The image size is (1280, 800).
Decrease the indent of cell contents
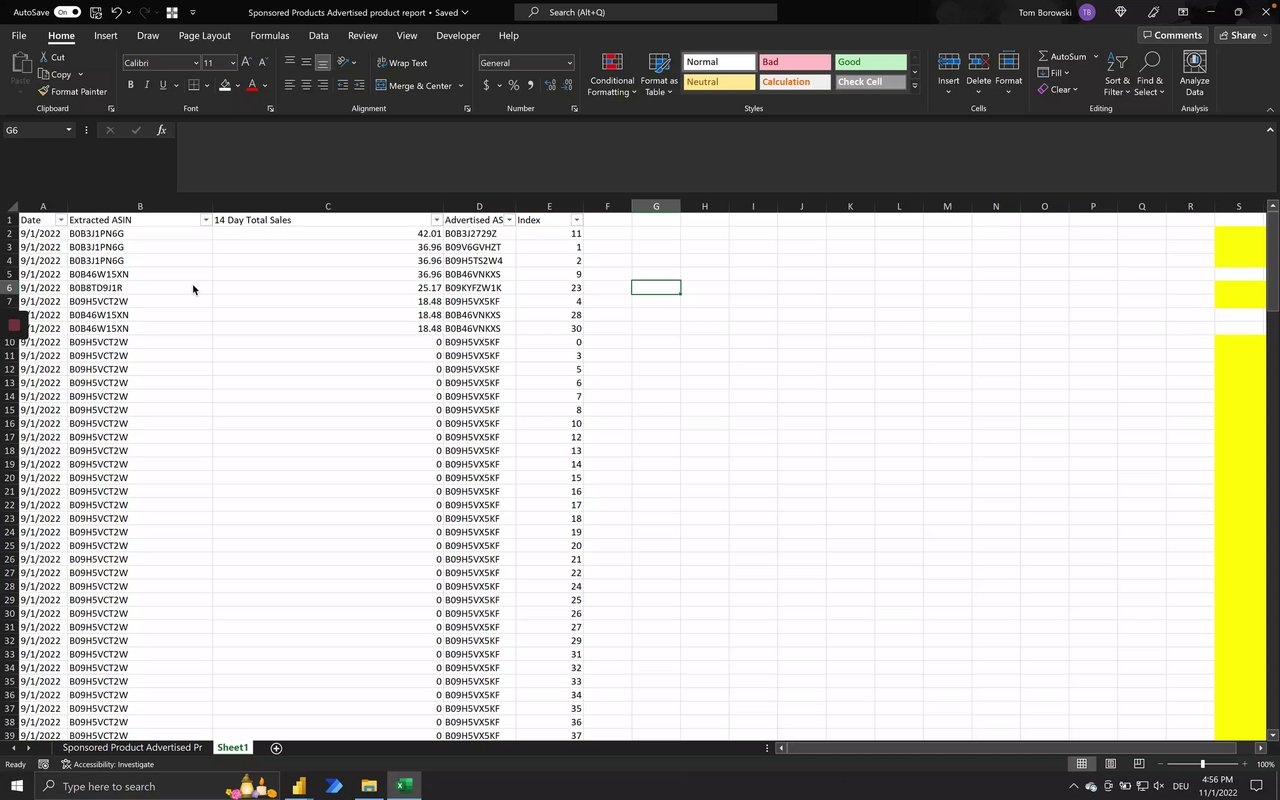coord(343,85)
